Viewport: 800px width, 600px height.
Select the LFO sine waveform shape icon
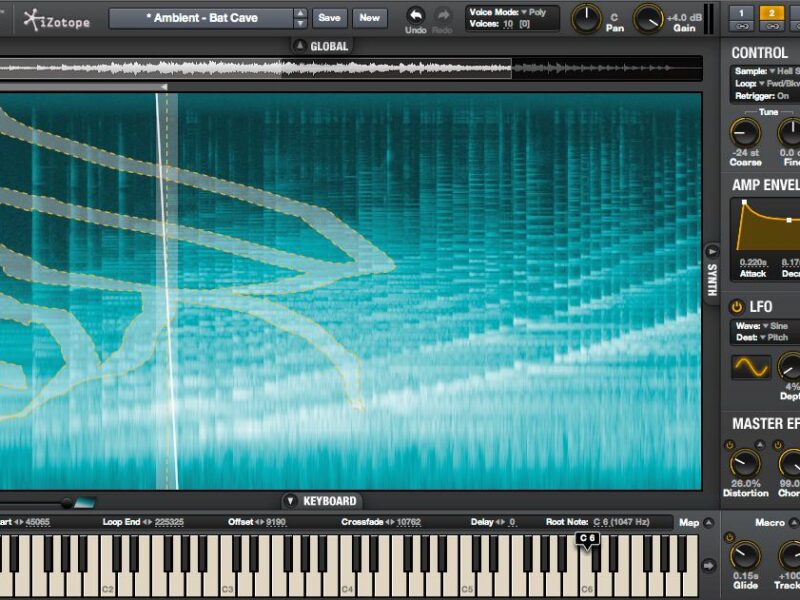click(750, 367)
